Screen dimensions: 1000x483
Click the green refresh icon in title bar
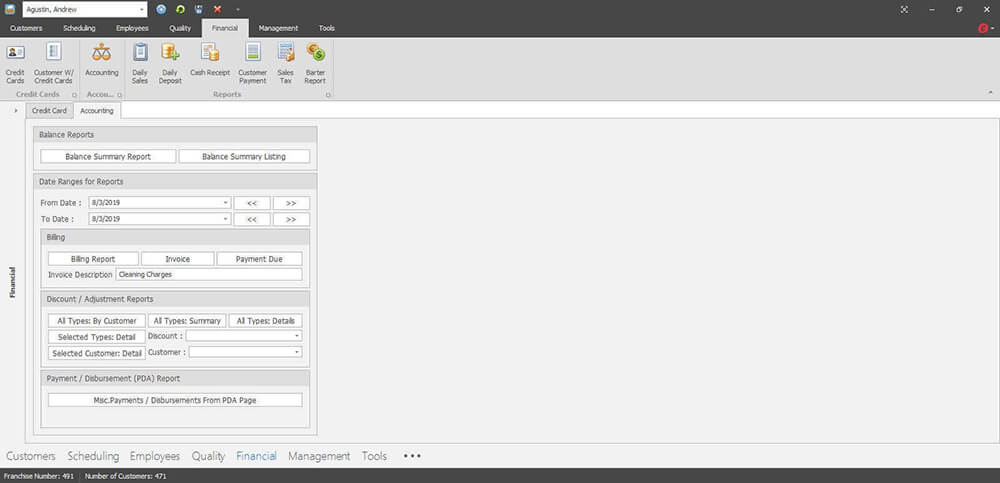(180, 9)
